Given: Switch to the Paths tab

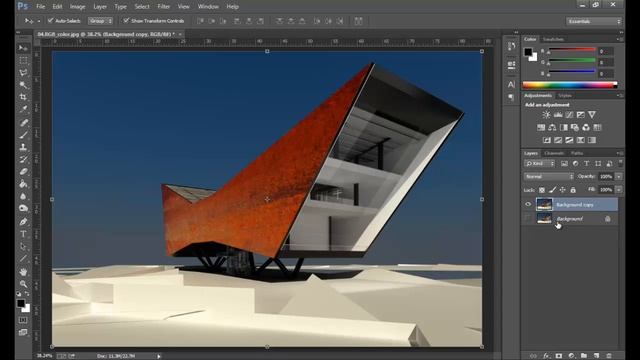Looking at the screenshot, I should (577, 153).
